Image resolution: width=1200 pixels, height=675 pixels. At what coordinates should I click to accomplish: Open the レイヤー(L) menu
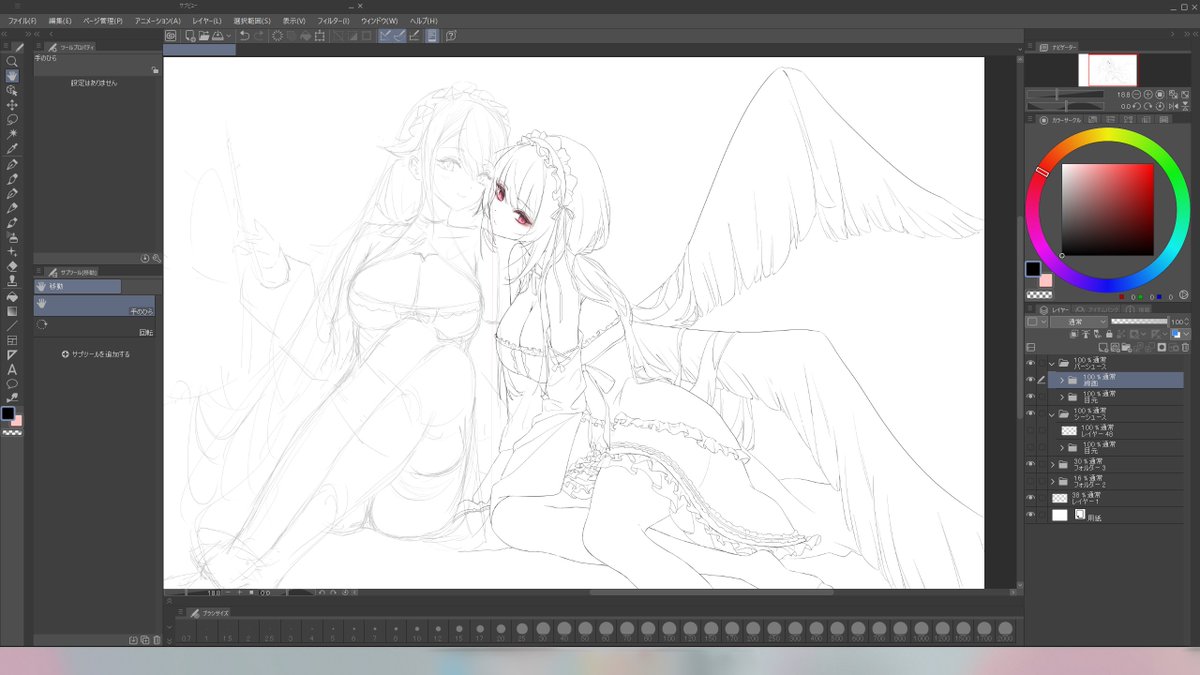point(207,20)
